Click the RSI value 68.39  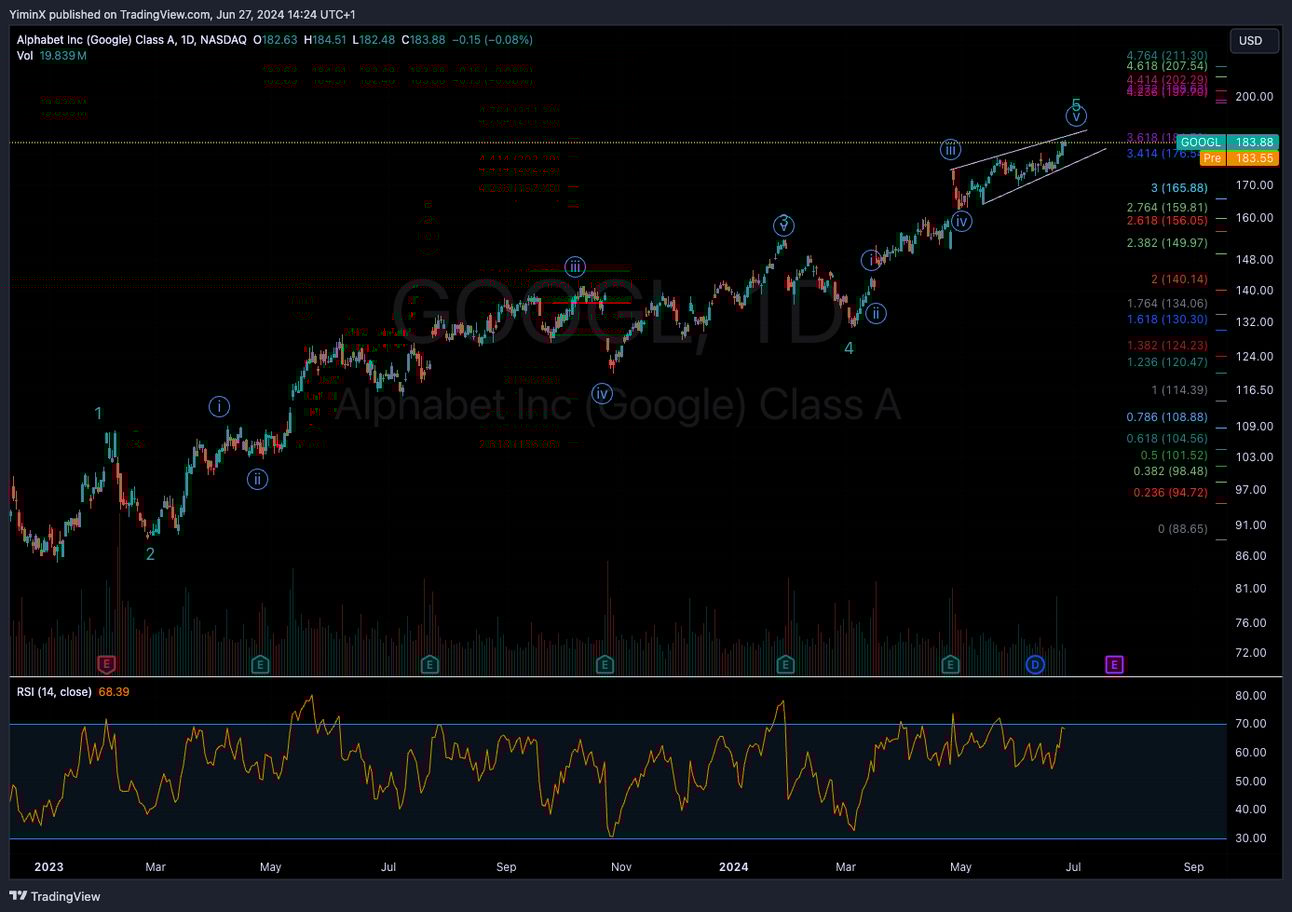point(114,692)
